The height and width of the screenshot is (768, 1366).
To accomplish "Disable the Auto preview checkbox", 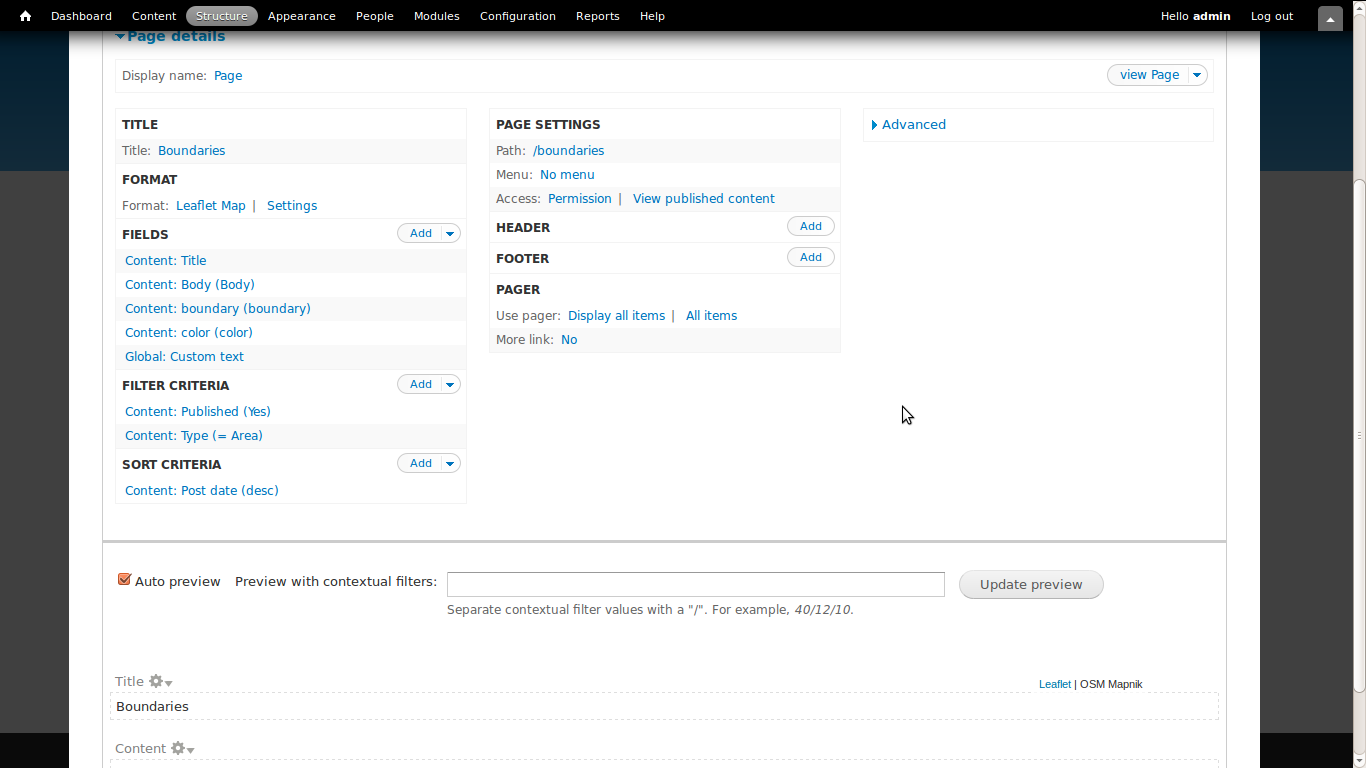I will pyautogui.click(x=124, y=579).
